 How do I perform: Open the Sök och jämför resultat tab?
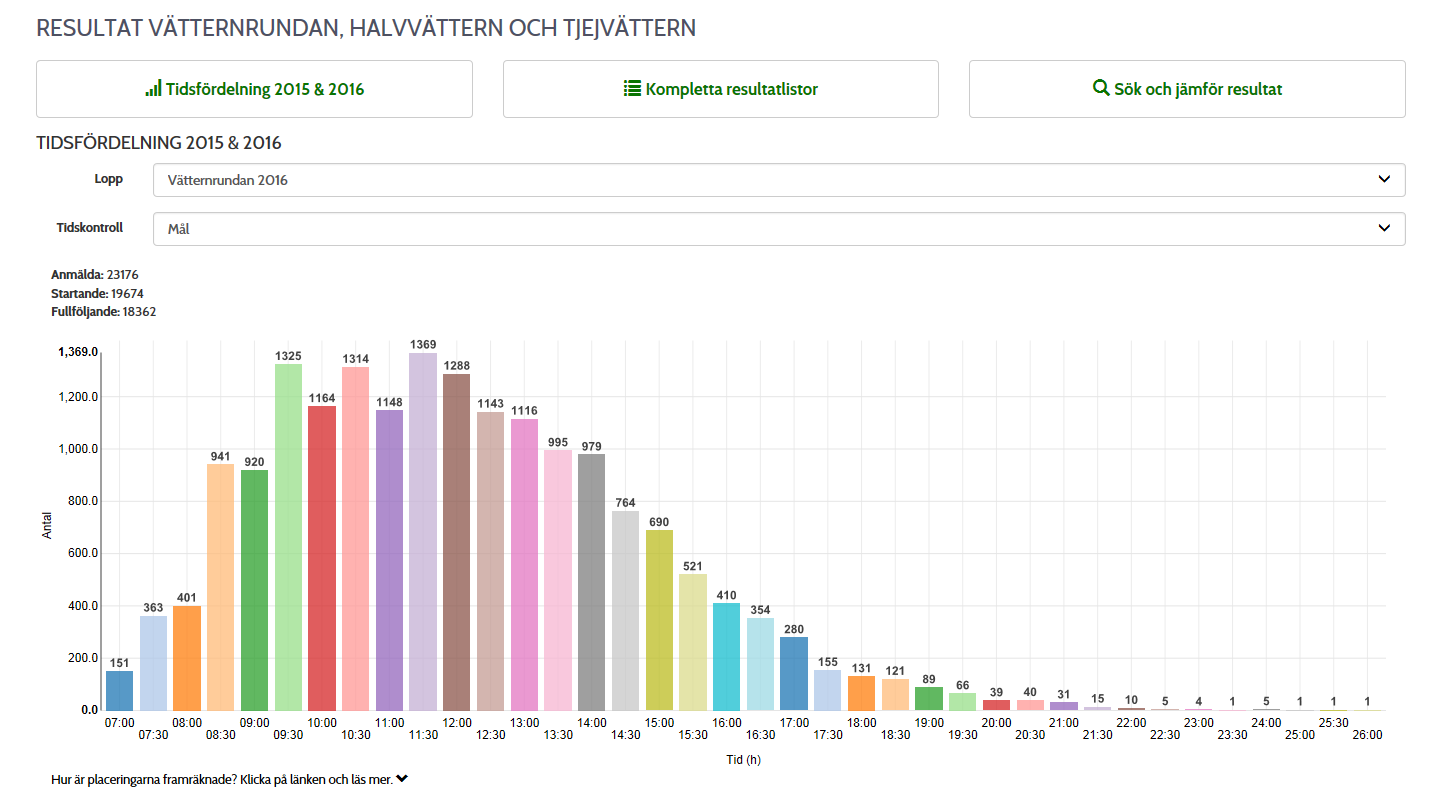point(1187,89)
